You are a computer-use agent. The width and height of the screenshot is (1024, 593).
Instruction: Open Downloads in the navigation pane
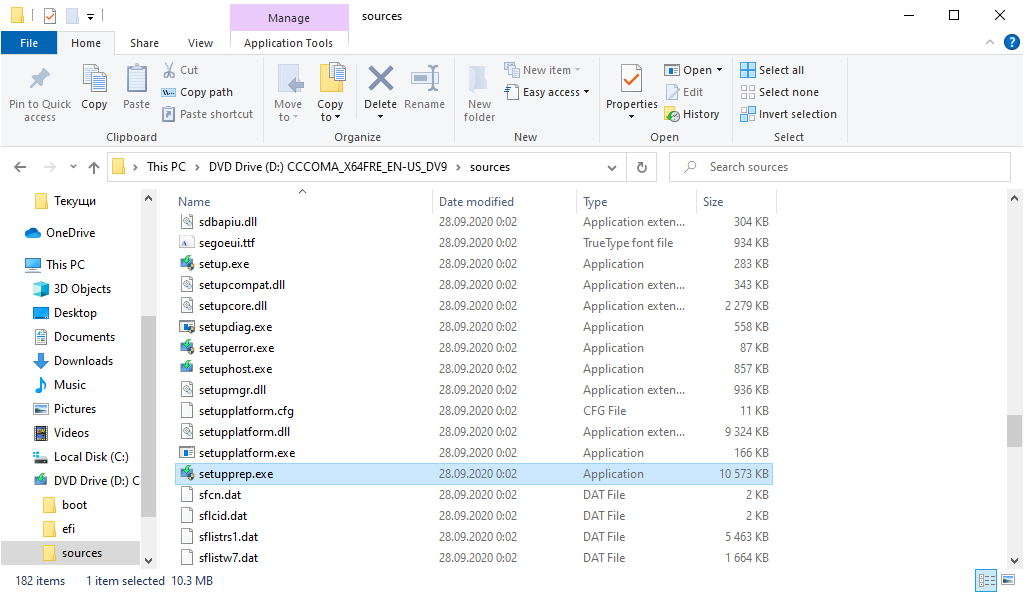(72, 361)
